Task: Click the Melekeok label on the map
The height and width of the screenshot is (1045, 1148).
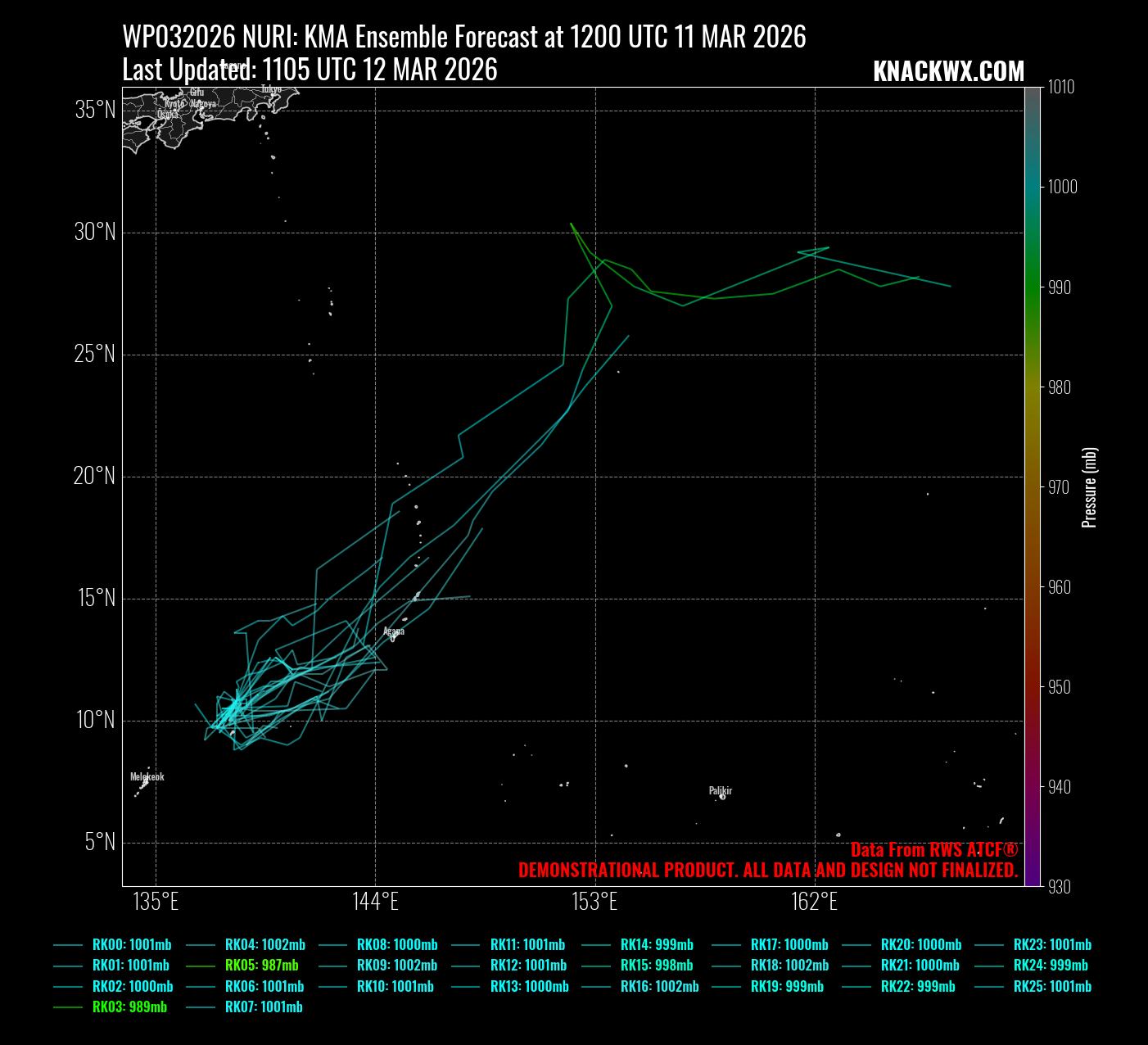Action: tap(147, 776)
